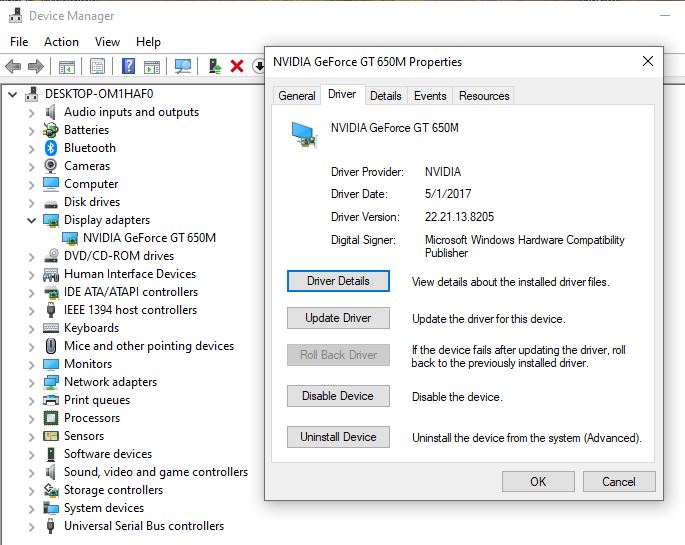
Task: Click the Properties sheet toolbar icon
Action: pos(97,66)
